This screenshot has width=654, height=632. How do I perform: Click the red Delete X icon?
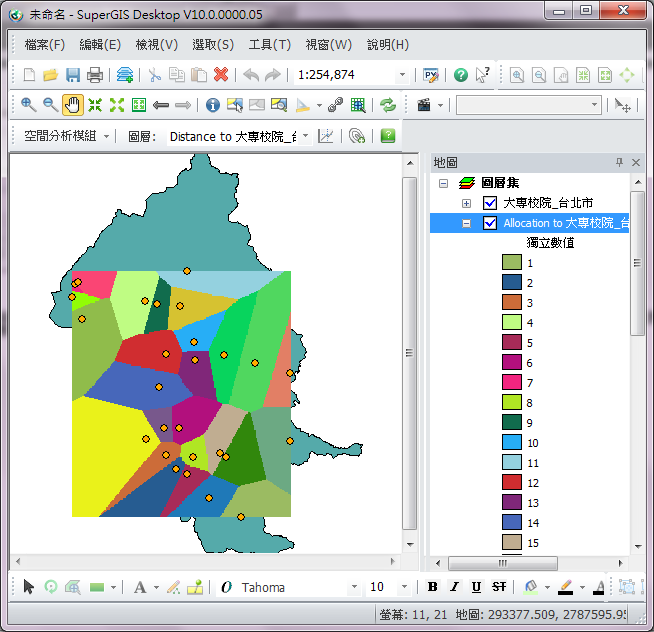point(221,75)
